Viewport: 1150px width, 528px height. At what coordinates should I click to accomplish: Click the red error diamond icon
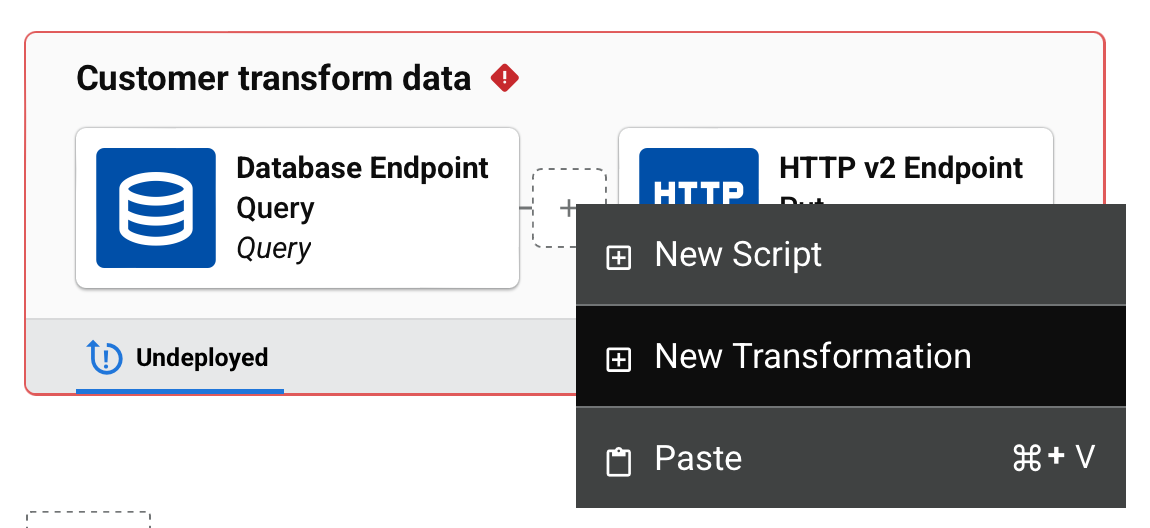(505, 77)
